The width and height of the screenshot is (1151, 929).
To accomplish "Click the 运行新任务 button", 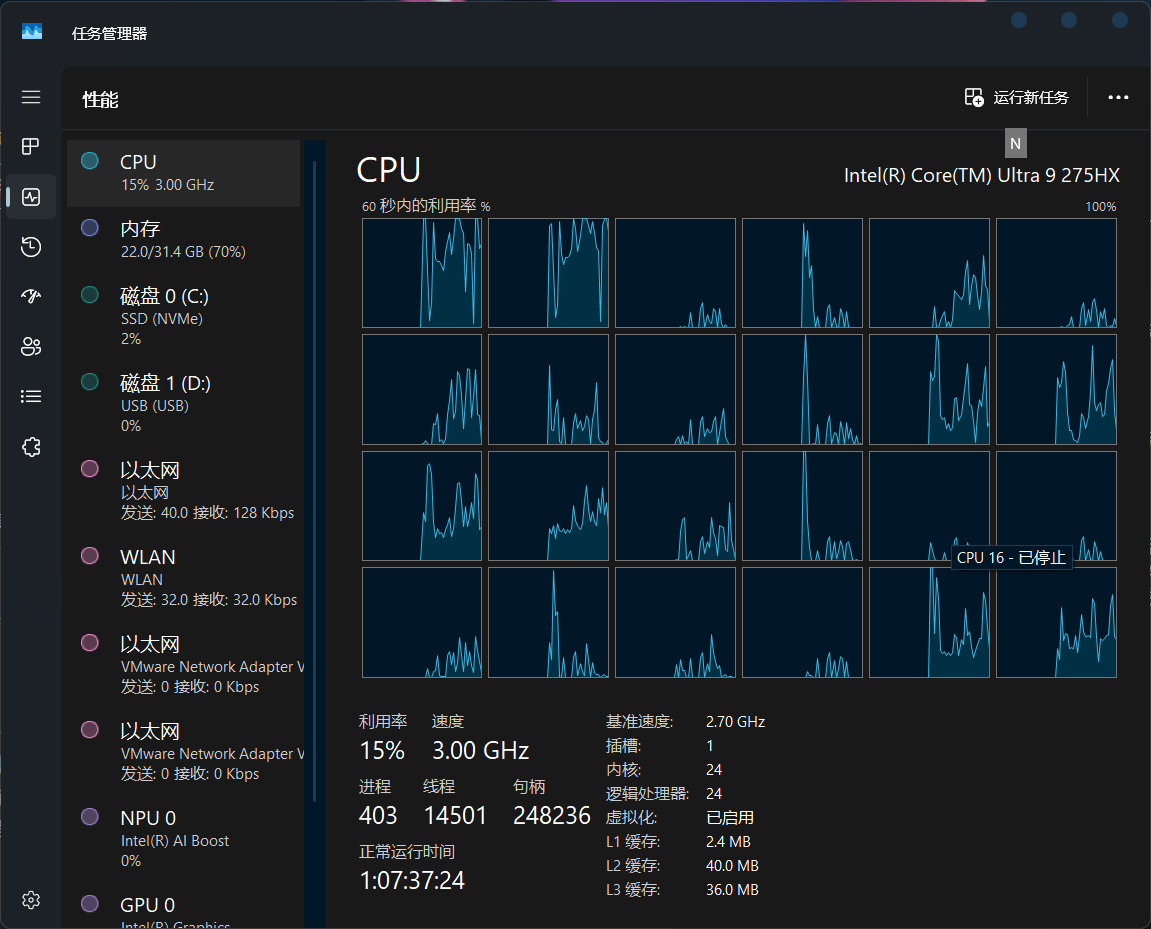I will 1017,98.
